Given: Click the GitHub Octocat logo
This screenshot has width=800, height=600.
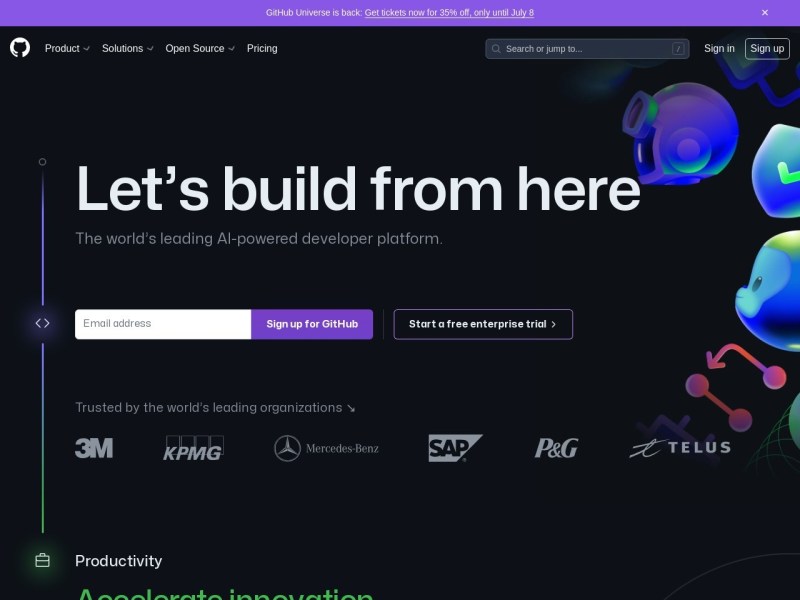Looking at the screenshot, I should click(20, 48).
